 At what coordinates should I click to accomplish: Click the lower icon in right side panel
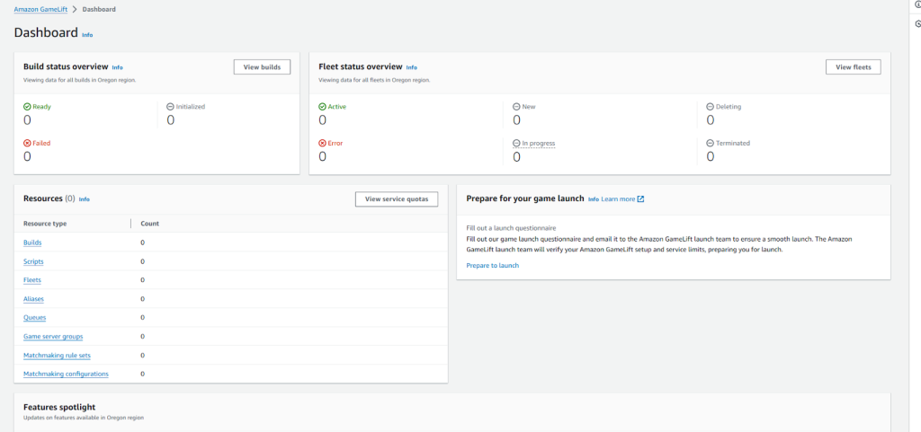(x=918, y=24)
